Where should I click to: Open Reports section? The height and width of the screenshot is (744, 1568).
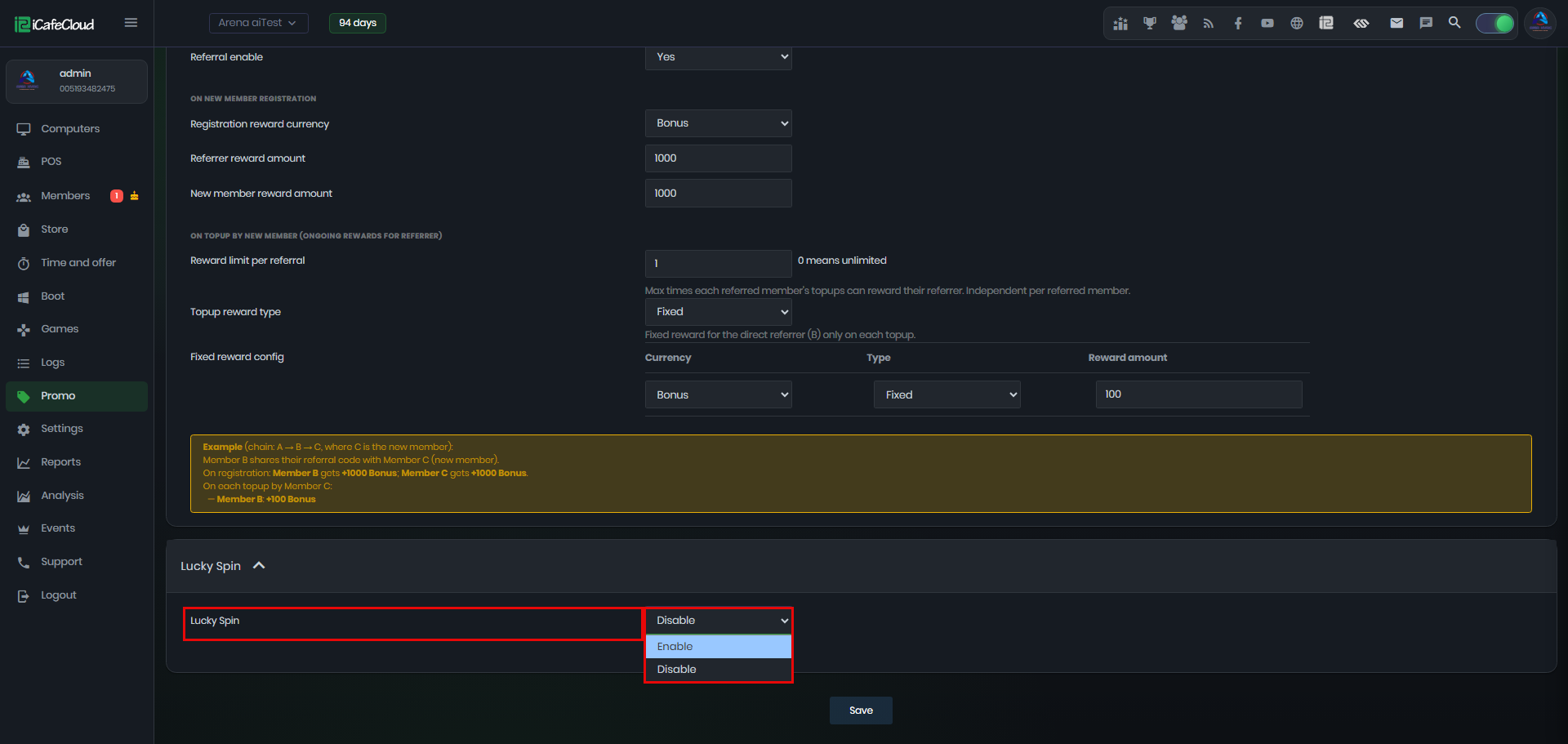click(x=77, y=462)
